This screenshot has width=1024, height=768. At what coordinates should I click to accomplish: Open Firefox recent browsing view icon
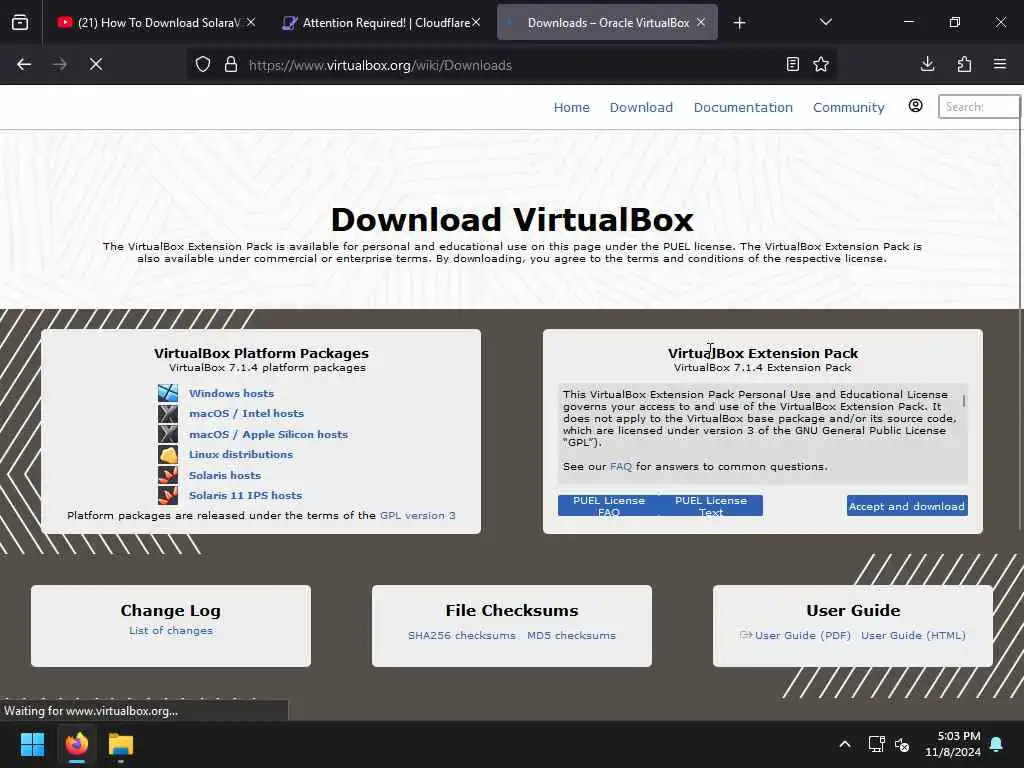(x=20, y=23)
